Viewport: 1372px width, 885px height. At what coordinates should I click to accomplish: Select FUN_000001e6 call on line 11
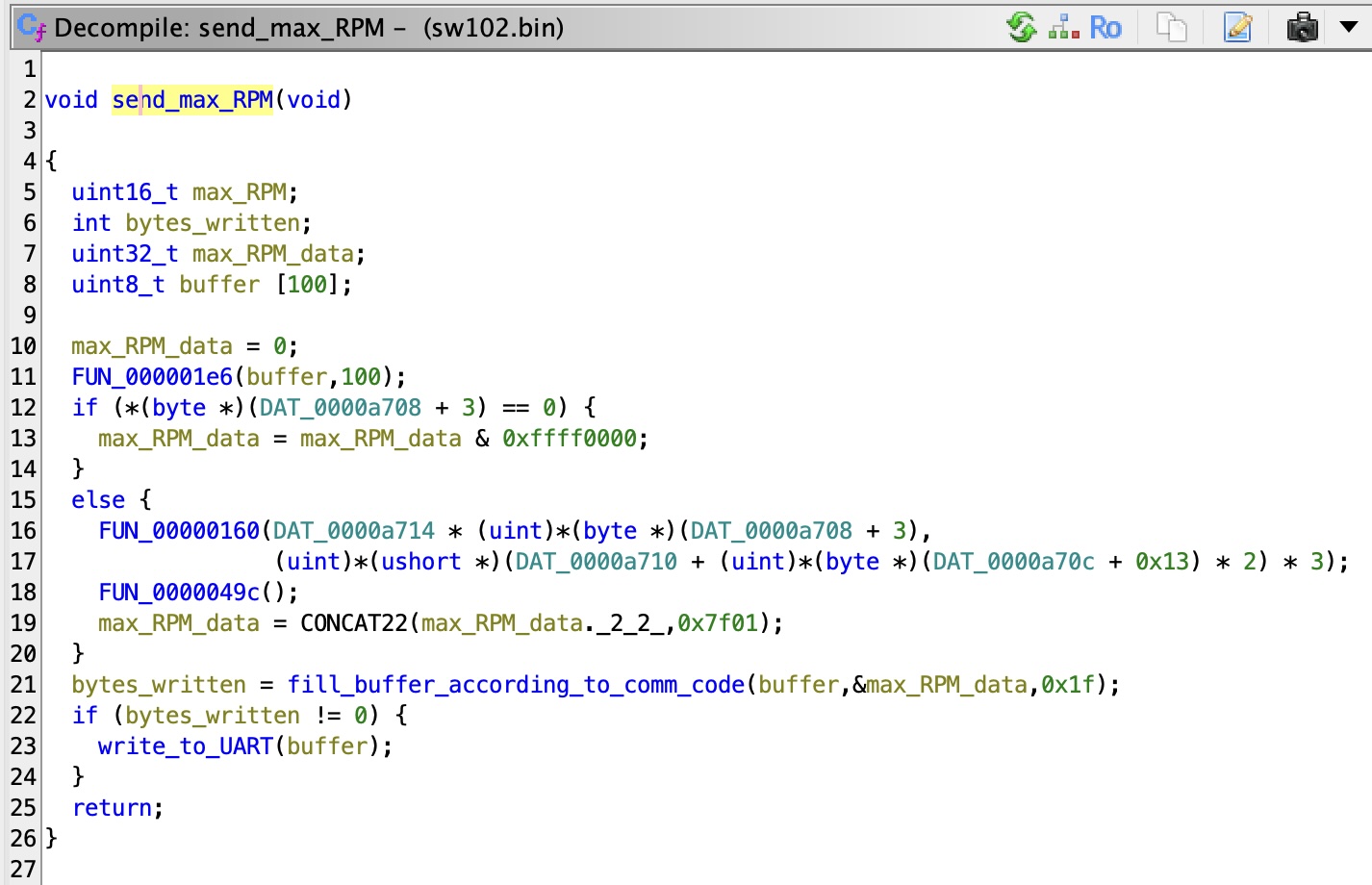(152, 377)
